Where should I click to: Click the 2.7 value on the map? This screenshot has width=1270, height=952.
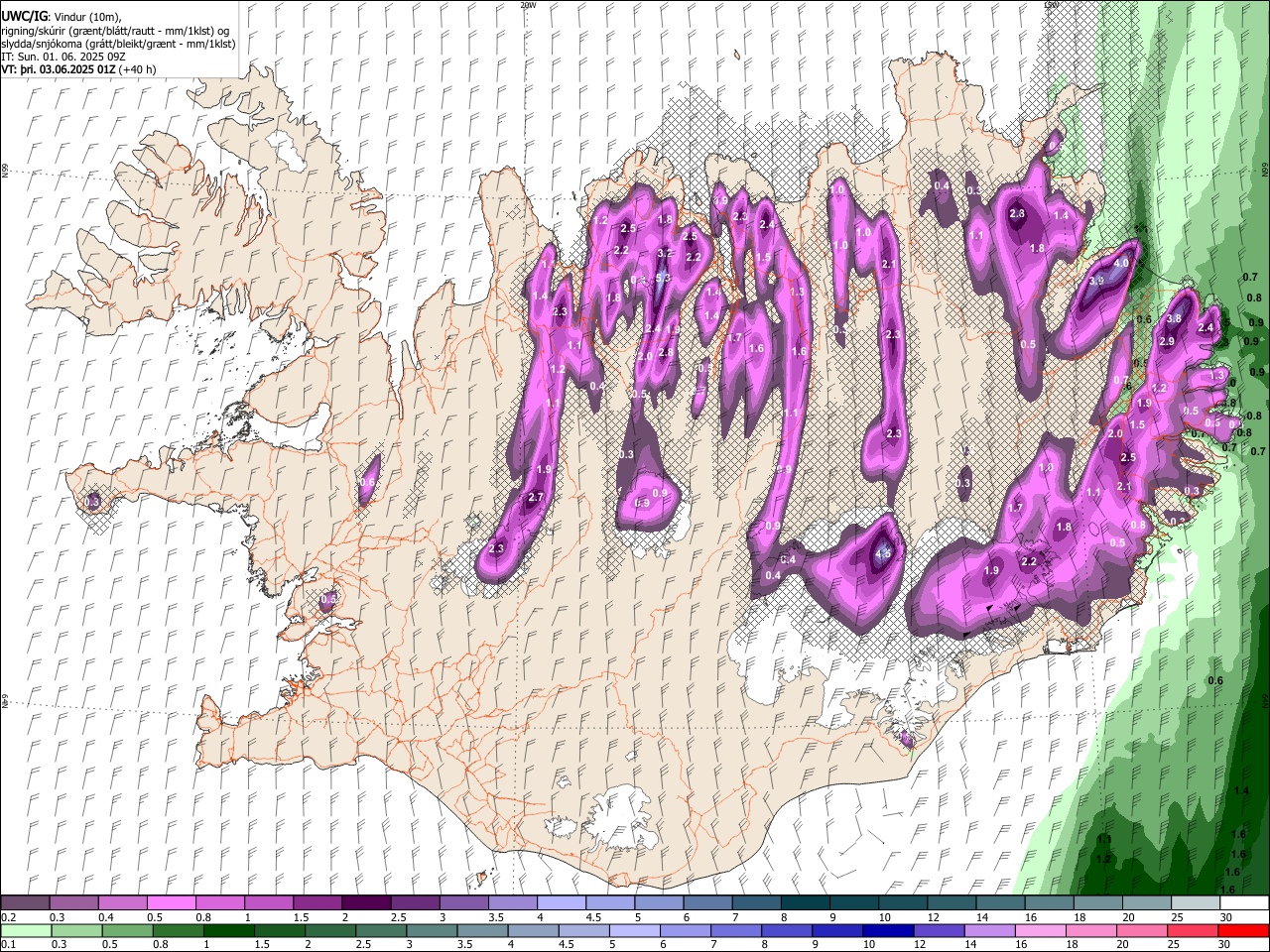(x=536, y=498)
